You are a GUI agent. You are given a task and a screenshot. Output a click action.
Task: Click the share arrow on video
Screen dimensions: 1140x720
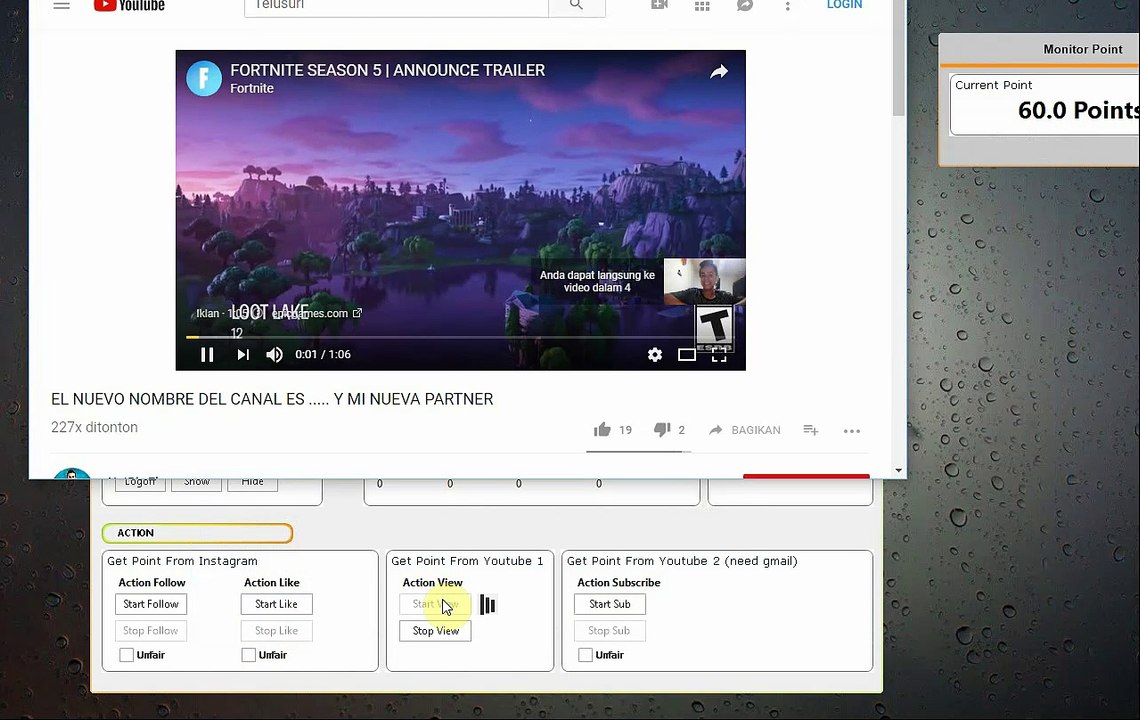719,71
